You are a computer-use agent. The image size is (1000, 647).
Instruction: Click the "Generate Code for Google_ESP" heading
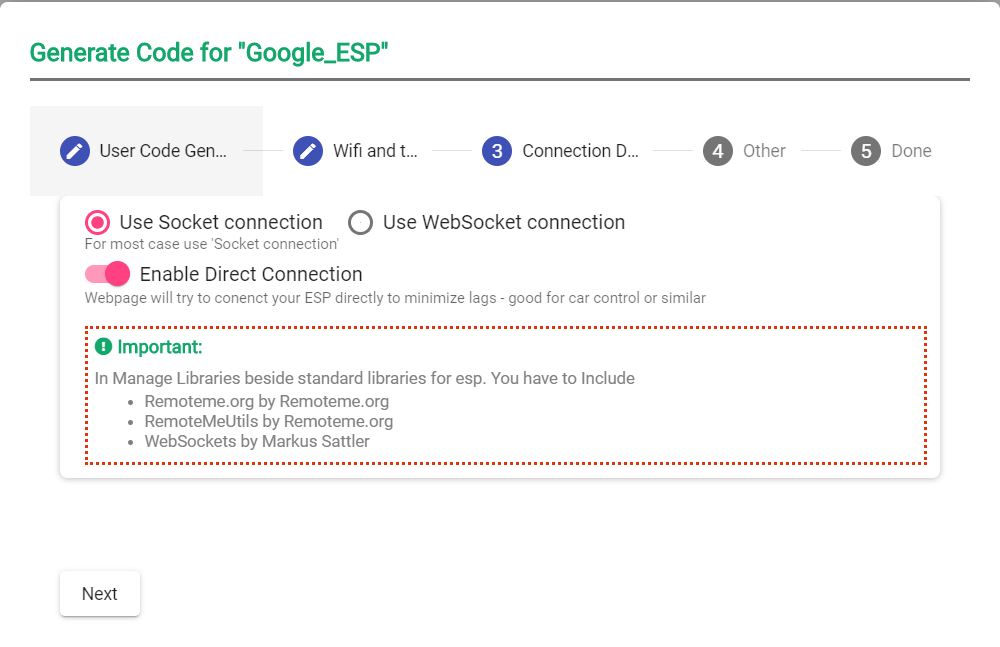(209, 52)
